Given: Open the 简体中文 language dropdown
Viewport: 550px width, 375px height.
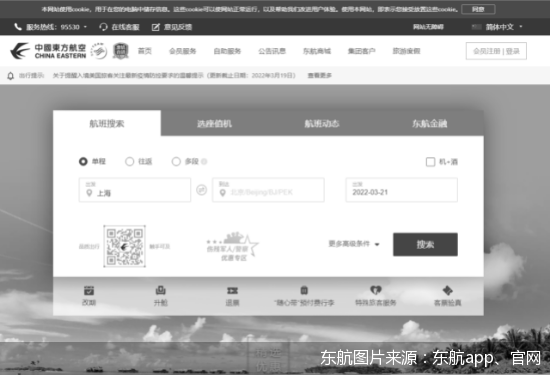Looking at the screenshot, I should click(x=521, y=27).
